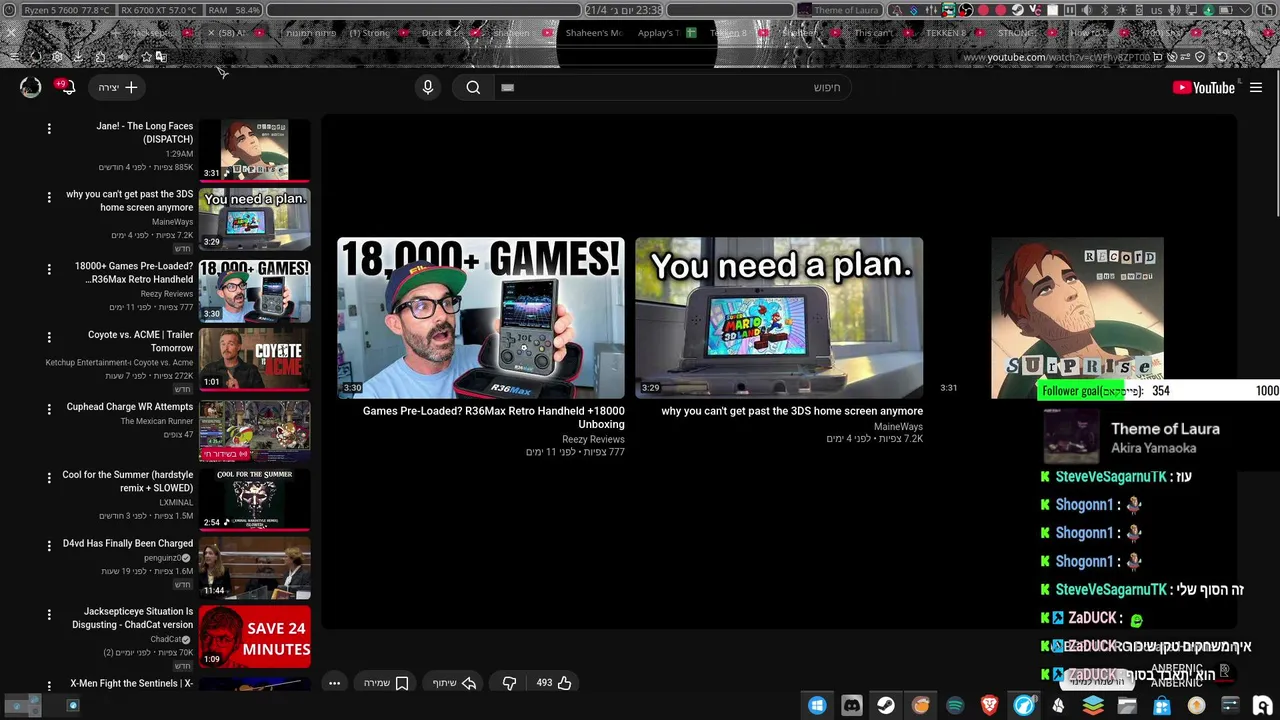The width and height of the screenshot is (1280, 720).
Task: Open Brave browser from the taskbar
Action: (x=989, y=705)
